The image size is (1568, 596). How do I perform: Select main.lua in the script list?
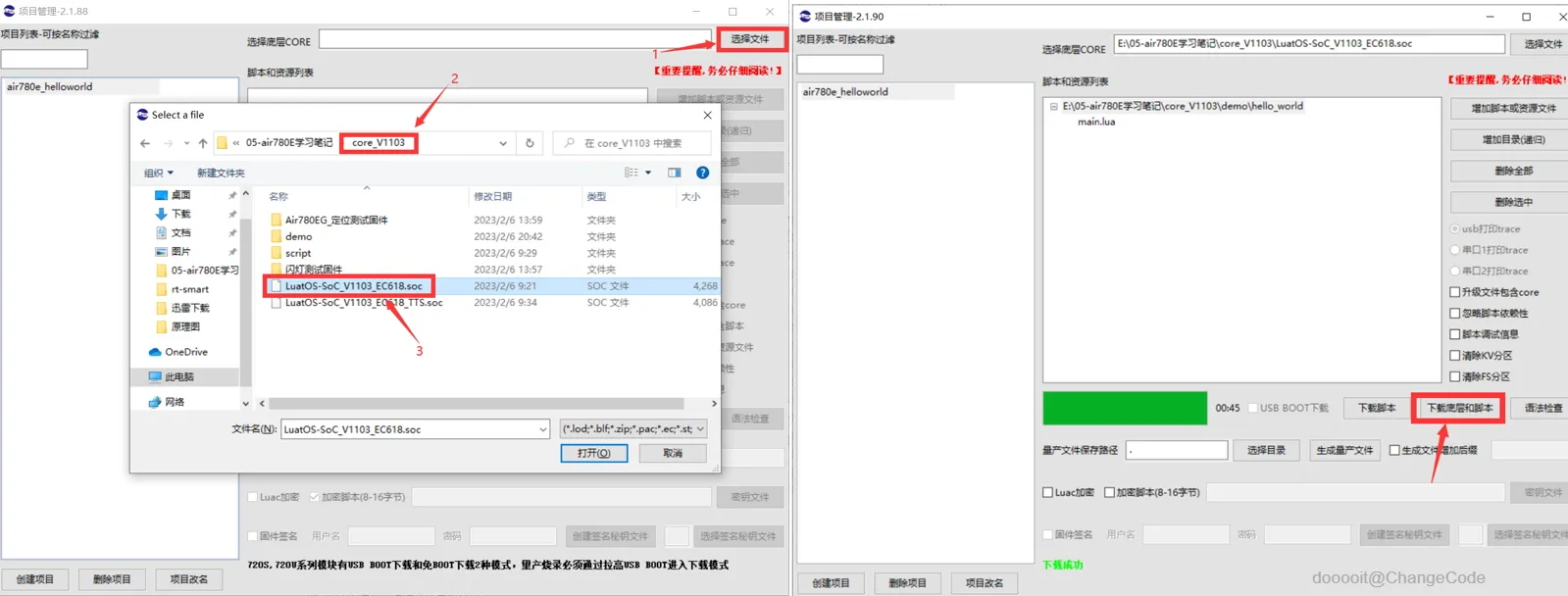coord(1096,122)
